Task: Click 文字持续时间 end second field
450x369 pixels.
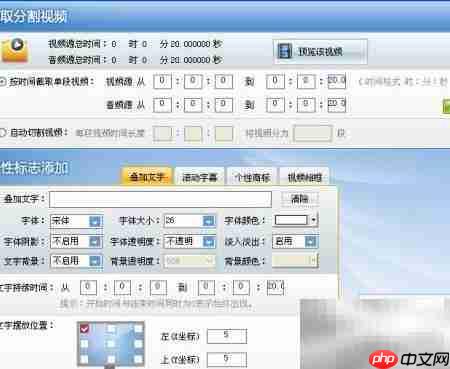Action: click(276, 287)
